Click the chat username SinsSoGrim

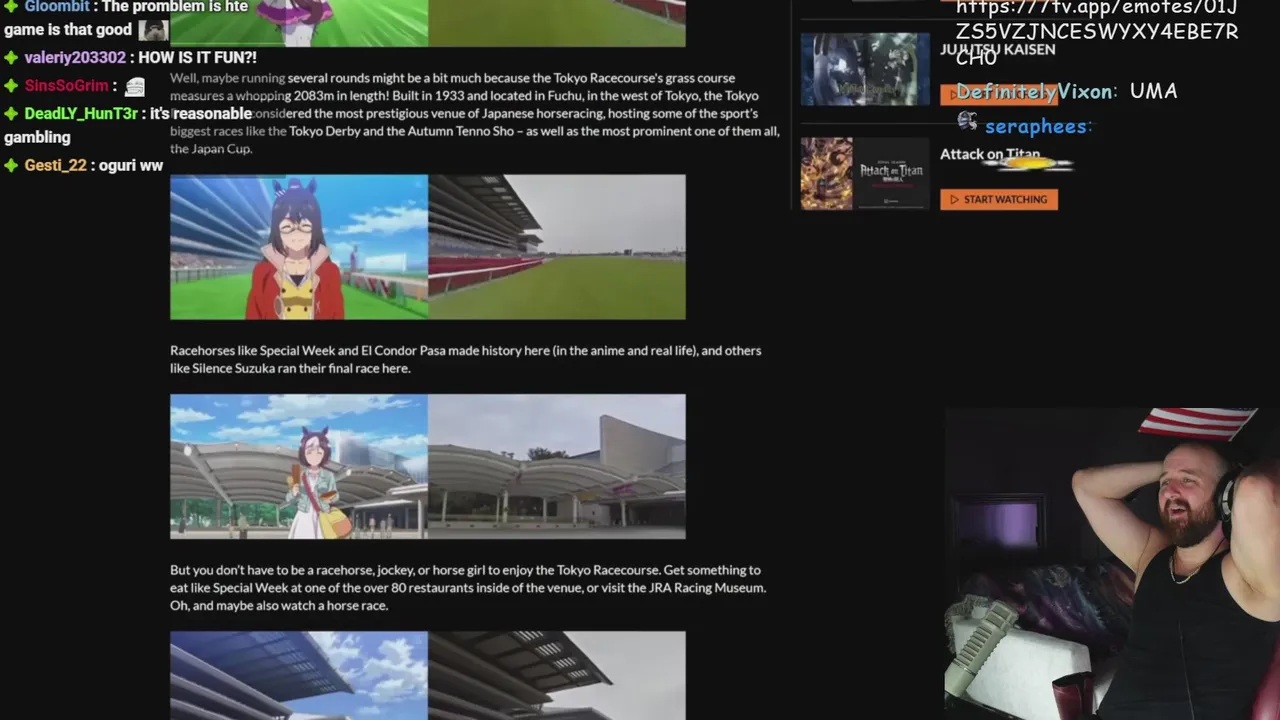pos(66,86)
